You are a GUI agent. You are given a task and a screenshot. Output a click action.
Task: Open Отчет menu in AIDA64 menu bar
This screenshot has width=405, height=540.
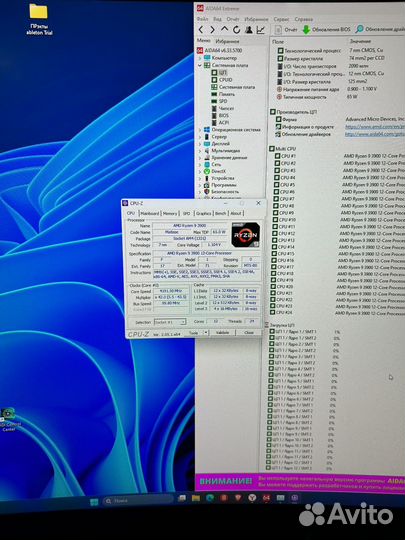click(233, 19)
